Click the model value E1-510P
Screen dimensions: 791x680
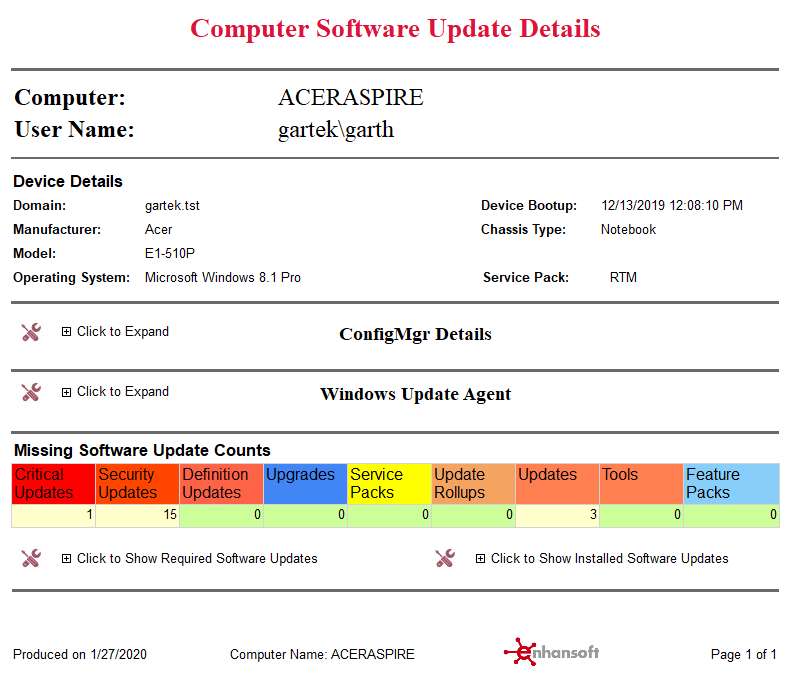pyautogui.click(x=170, y=253)
